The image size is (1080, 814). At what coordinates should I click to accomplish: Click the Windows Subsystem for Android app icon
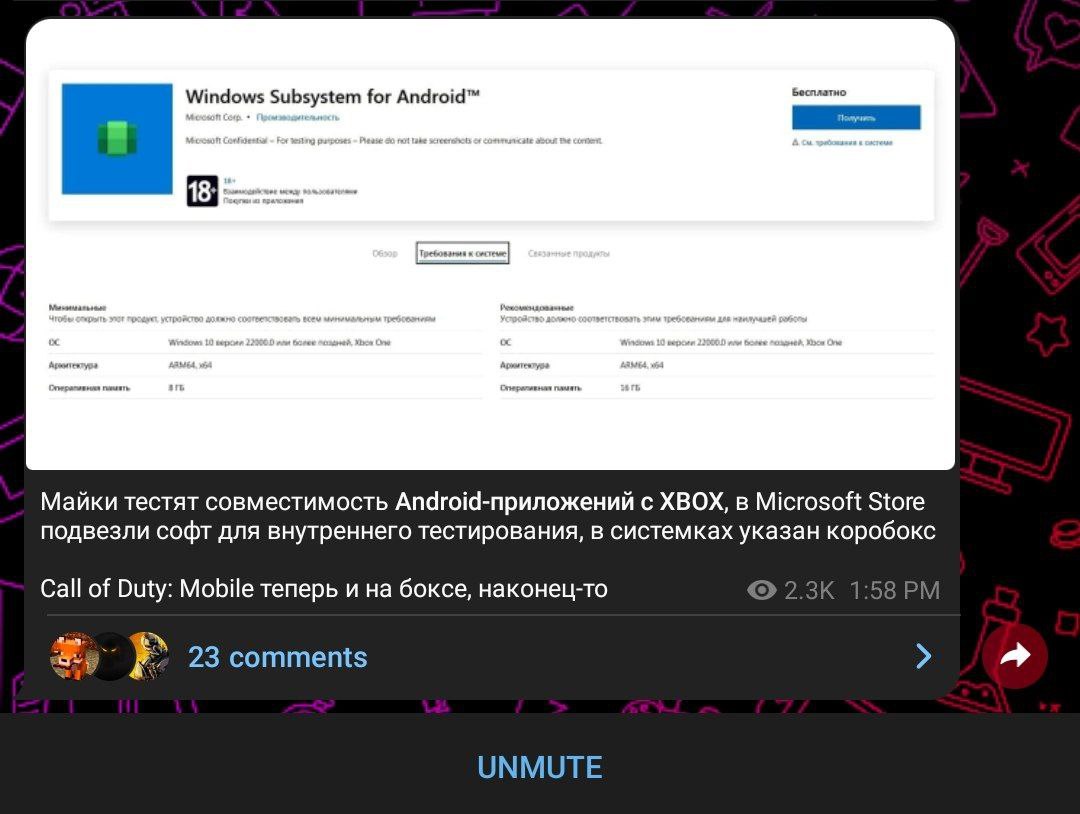coord(117,139)
